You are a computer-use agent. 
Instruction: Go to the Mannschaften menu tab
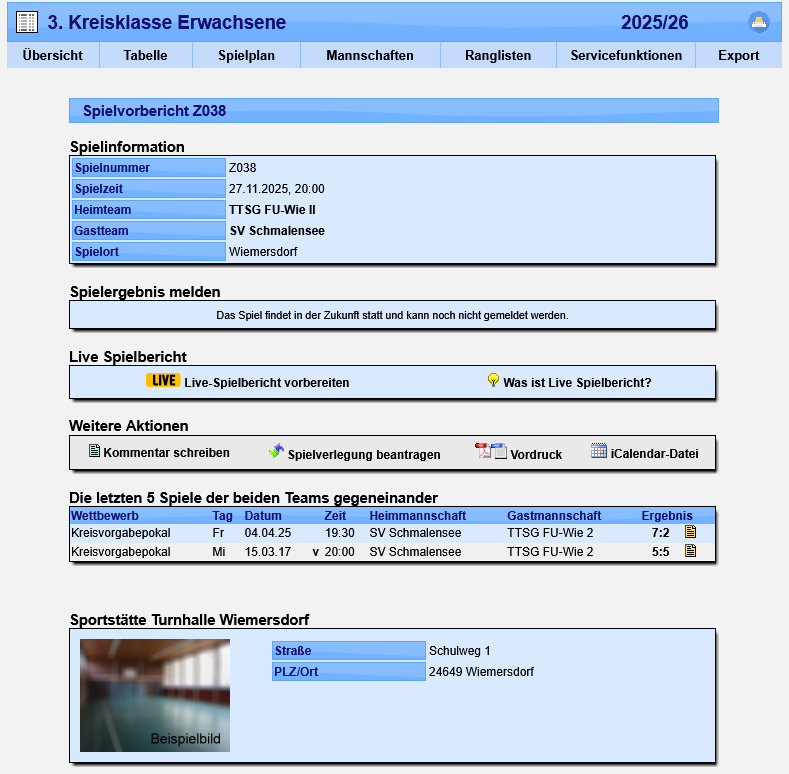[x=369, y=56]
